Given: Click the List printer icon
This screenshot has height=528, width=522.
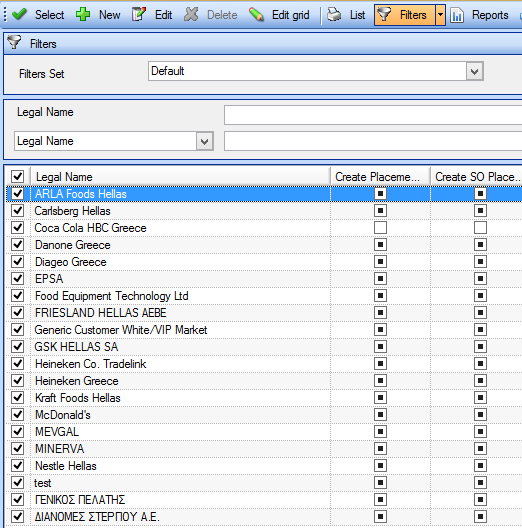Looking at the screenshot, I should (334, 15).
